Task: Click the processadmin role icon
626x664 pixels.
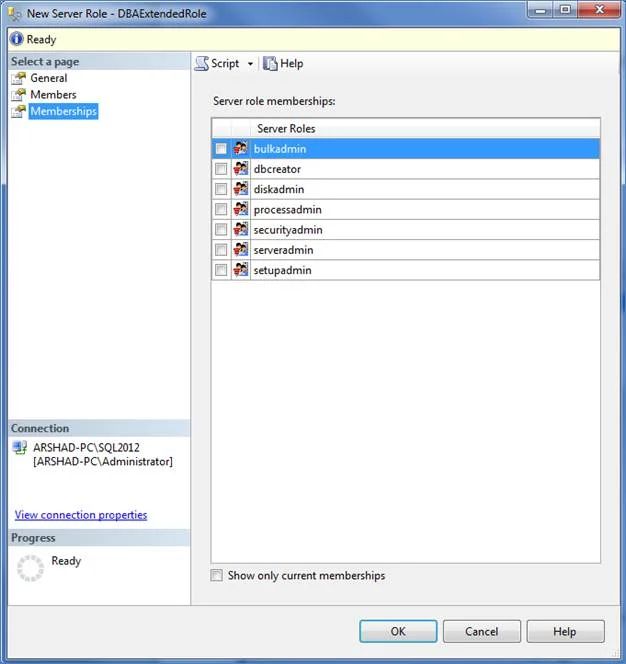Action: 241,209
